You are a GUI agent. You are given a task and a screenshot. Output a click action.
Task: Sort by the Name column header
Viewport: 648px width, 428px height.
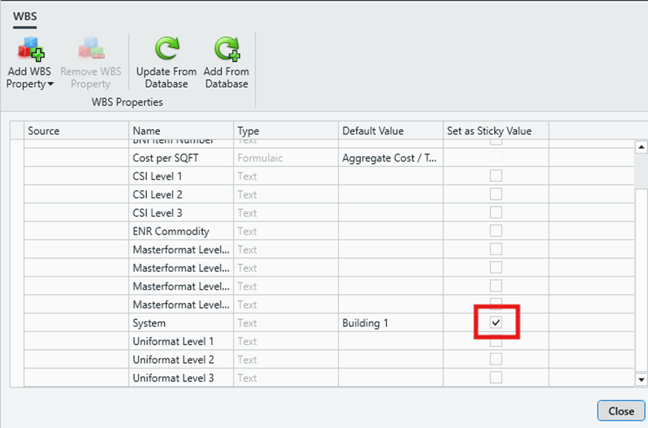tap(181, 131)
